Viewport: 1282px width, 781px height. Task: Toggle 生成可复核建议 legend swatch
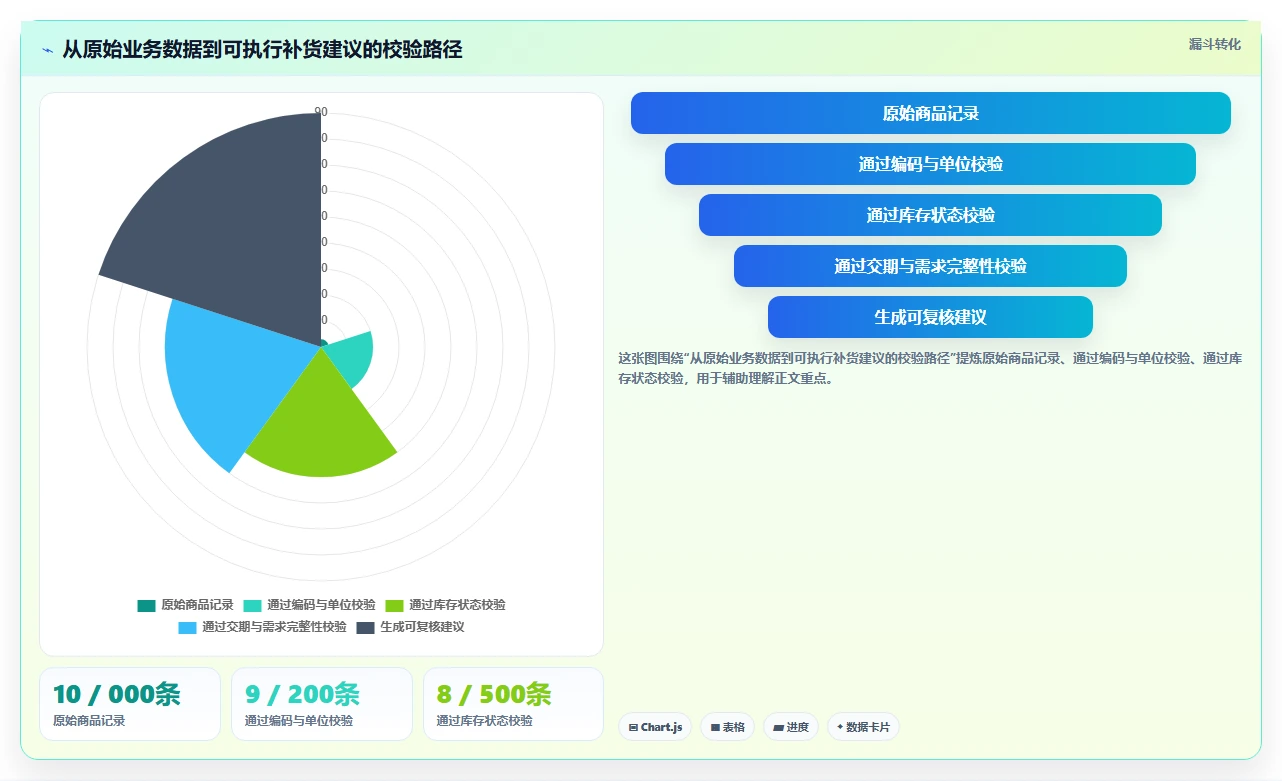click(366, 627)
